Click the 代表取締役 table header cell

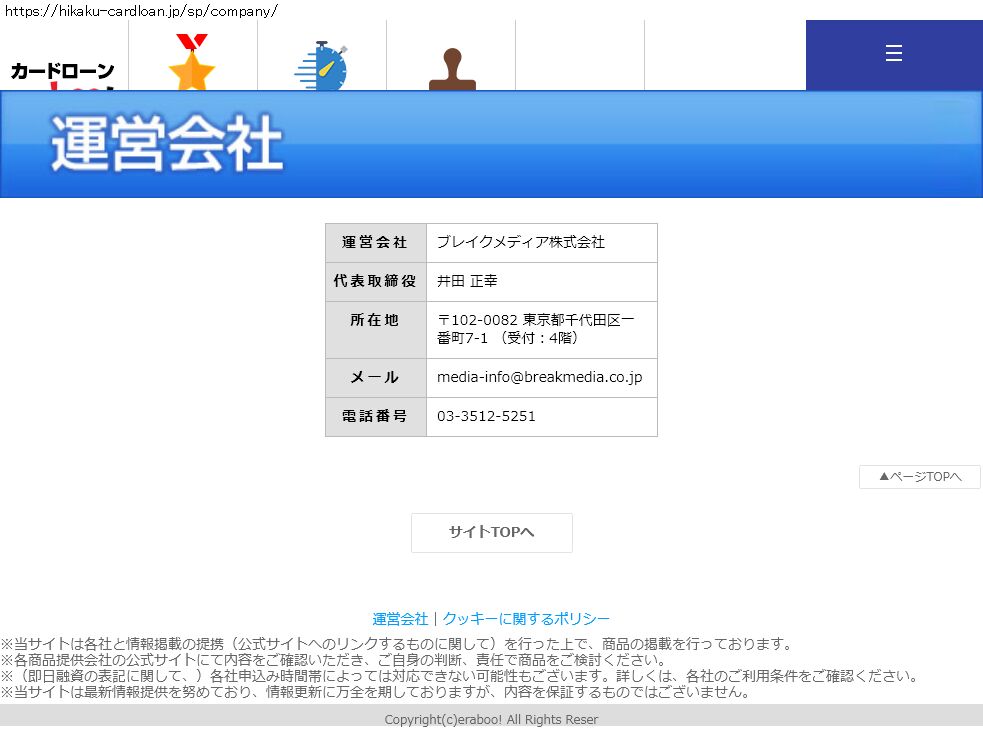point(375,281)
